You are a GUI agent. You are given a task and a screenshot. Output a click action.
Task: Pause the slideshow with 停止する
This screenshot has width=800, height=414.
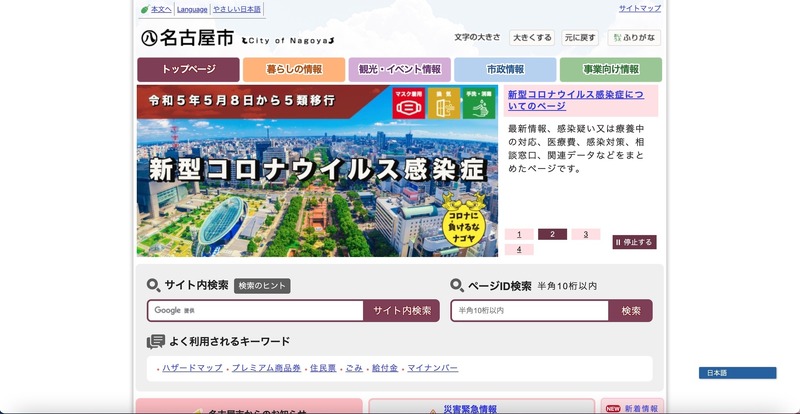(634, 242)
